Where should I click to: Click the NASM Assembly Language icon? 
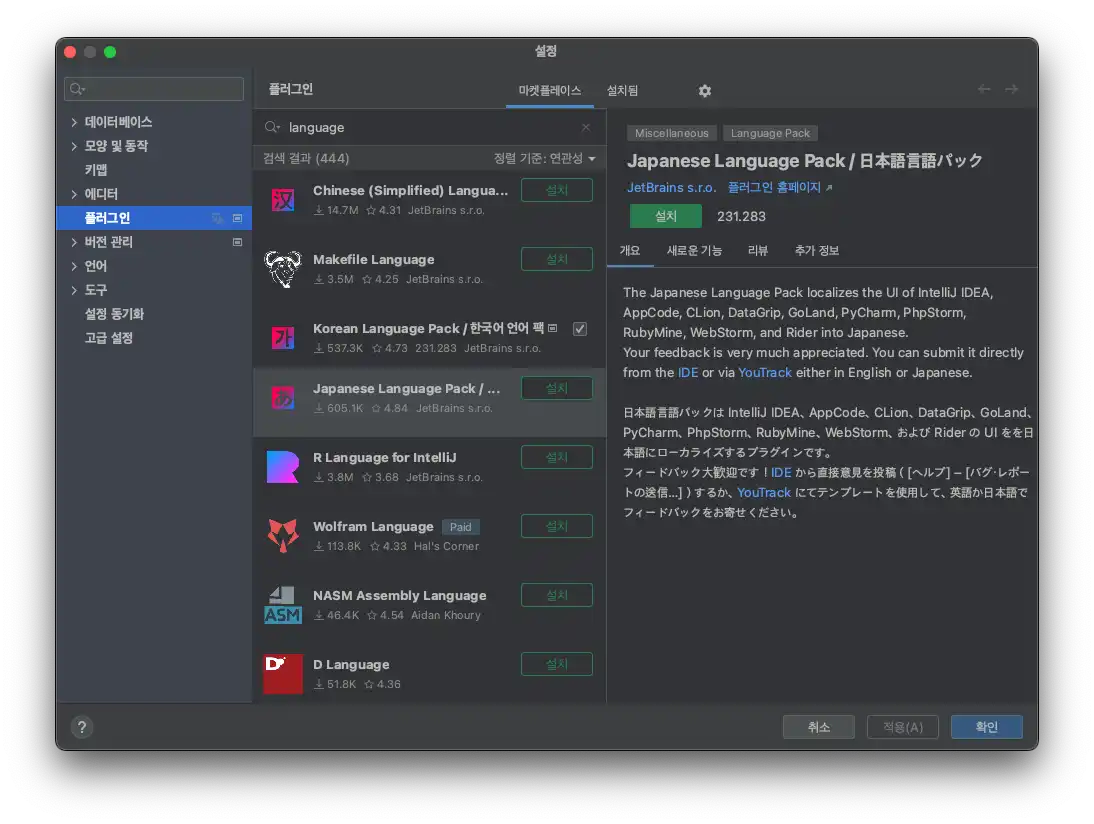(x=283, y=605)
